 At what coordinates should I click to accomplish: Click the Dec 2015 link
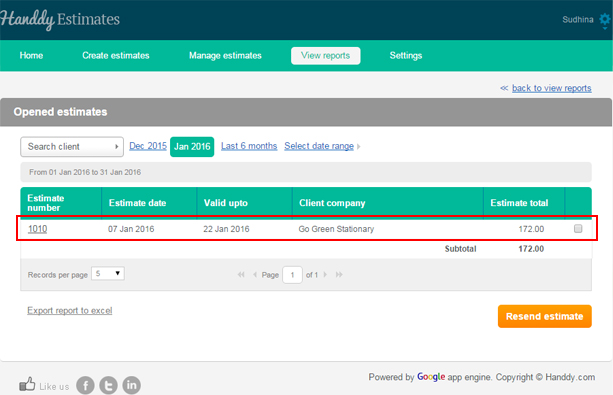[x=148, y=146]
